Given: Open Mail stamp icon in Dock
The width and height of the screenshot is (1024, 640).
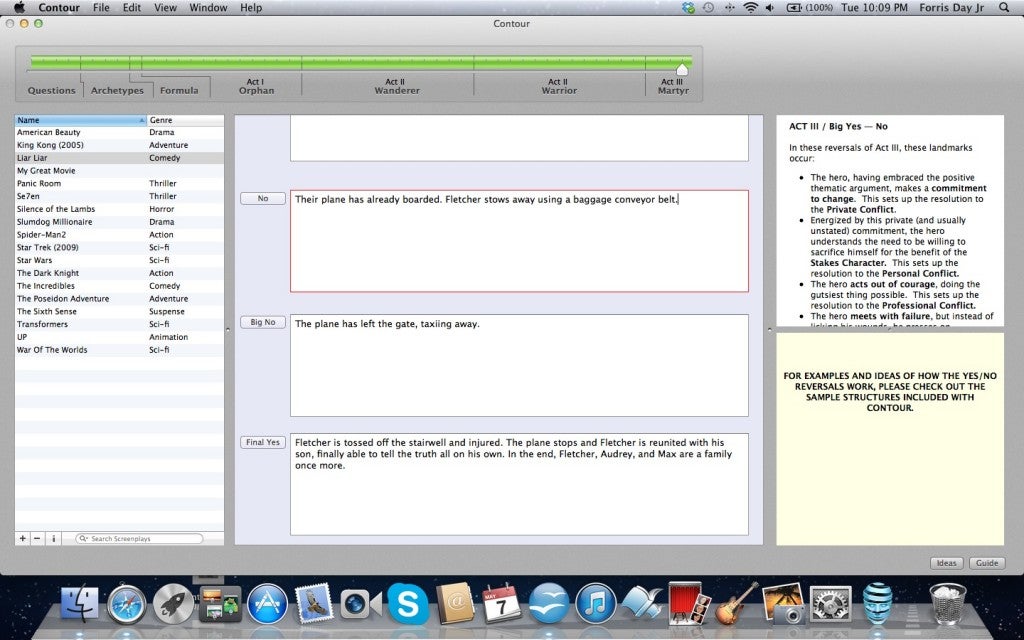Looking at the screenshot, I should tap(314, 604).
